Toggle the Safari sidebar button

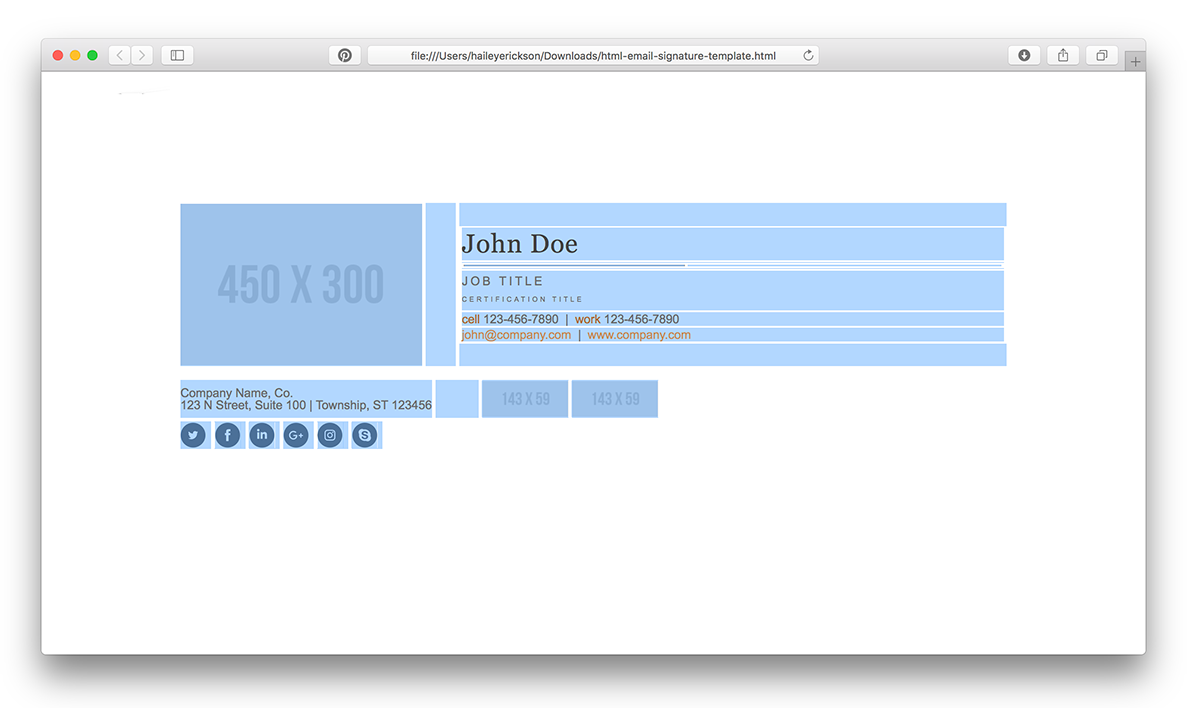pyautogui.click(x=177, y=55)
